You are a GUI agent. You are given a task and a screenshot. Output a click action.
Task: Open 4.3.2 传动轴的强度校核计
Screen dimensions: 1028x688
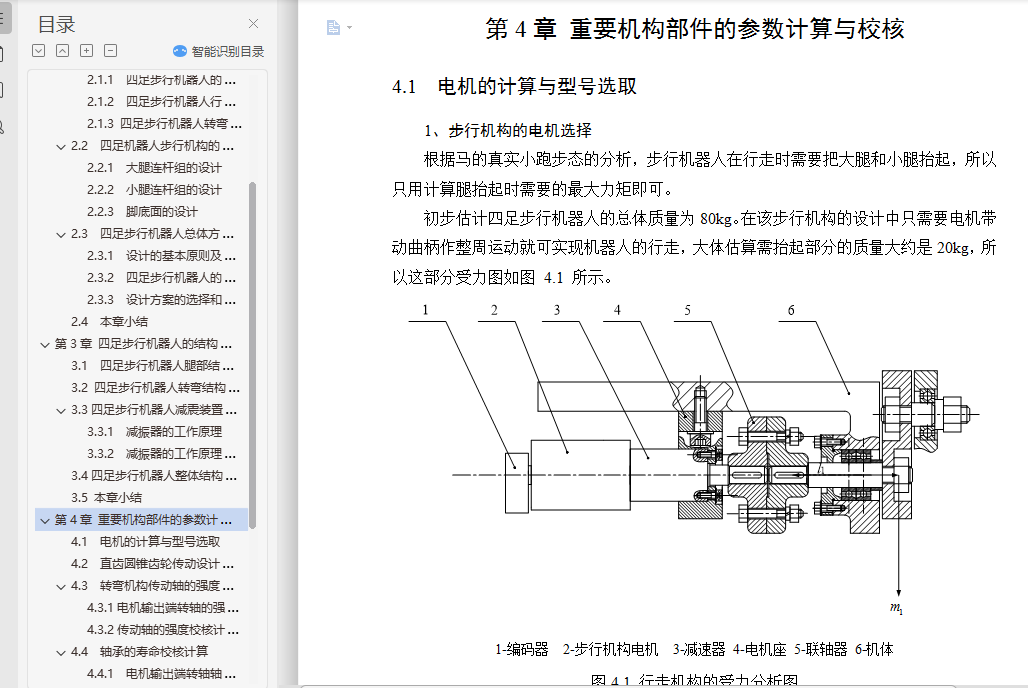click(163, 630)
